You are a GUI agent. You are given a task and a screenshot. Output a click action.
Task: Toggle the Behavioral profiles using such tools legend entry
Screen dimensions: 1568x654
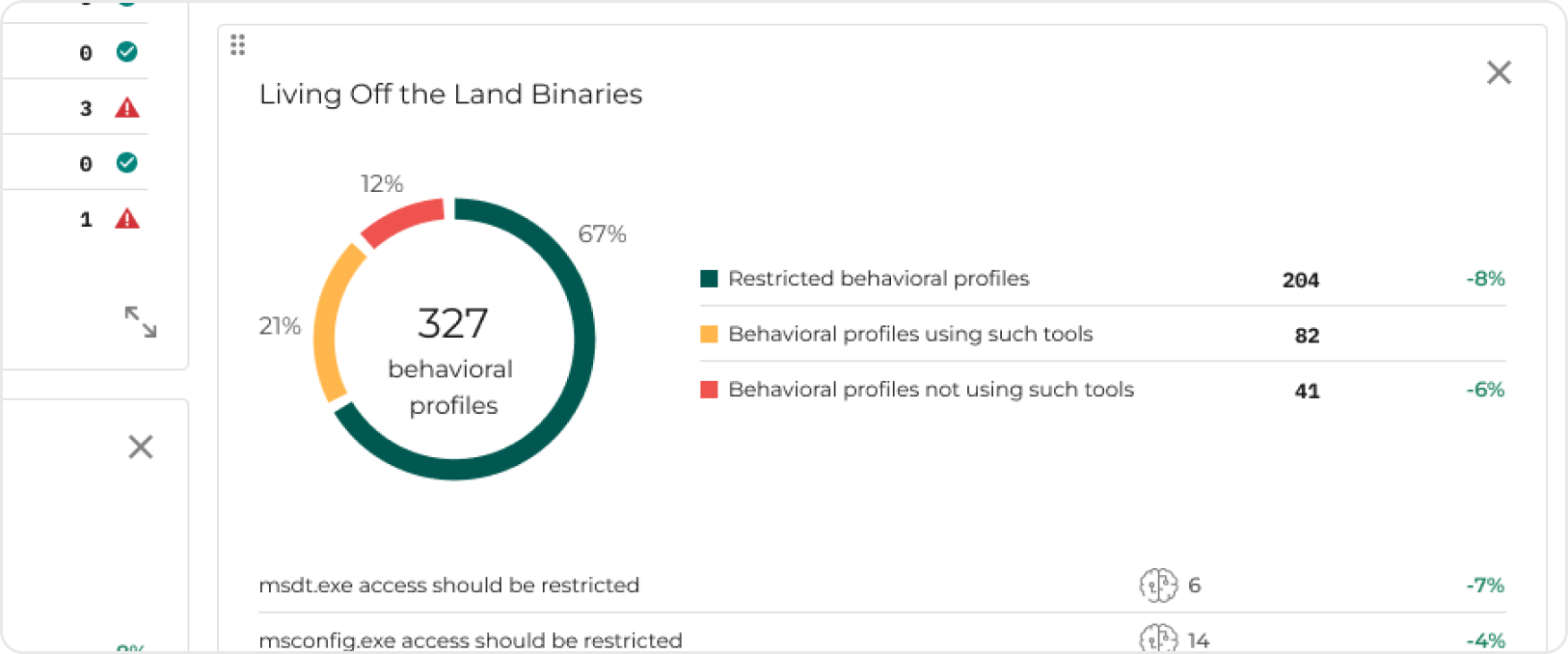tap(911, 334)
